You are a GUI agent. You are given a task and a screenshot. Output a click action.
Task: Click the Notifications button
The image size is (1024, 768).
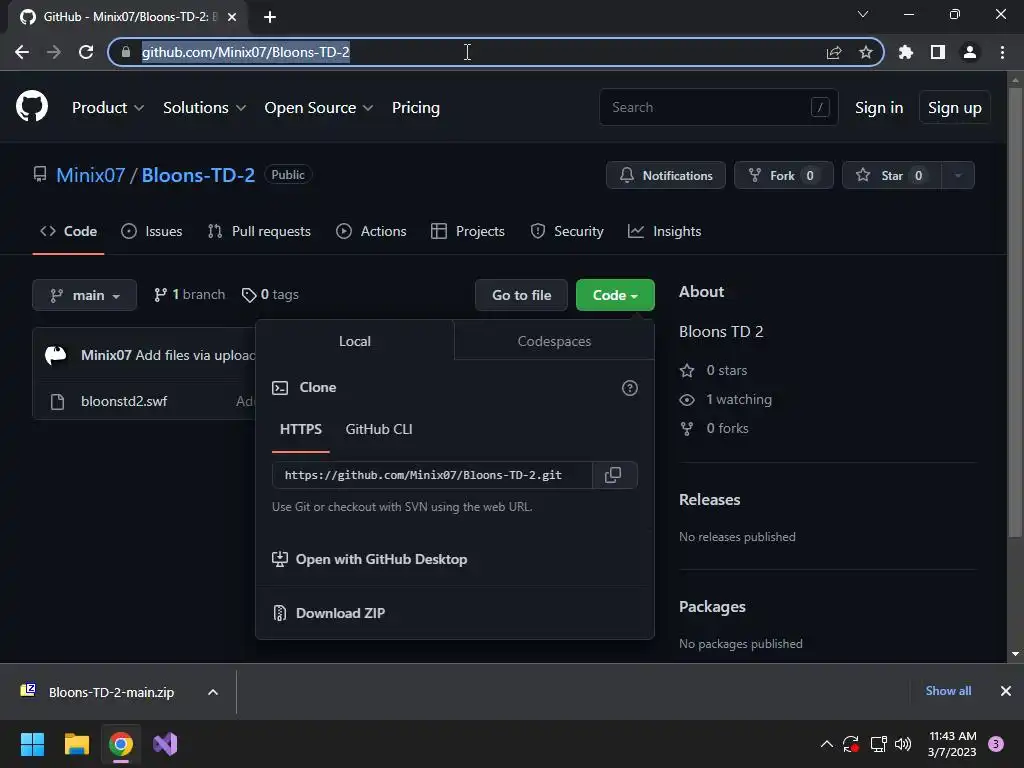[x=665, y=175]
